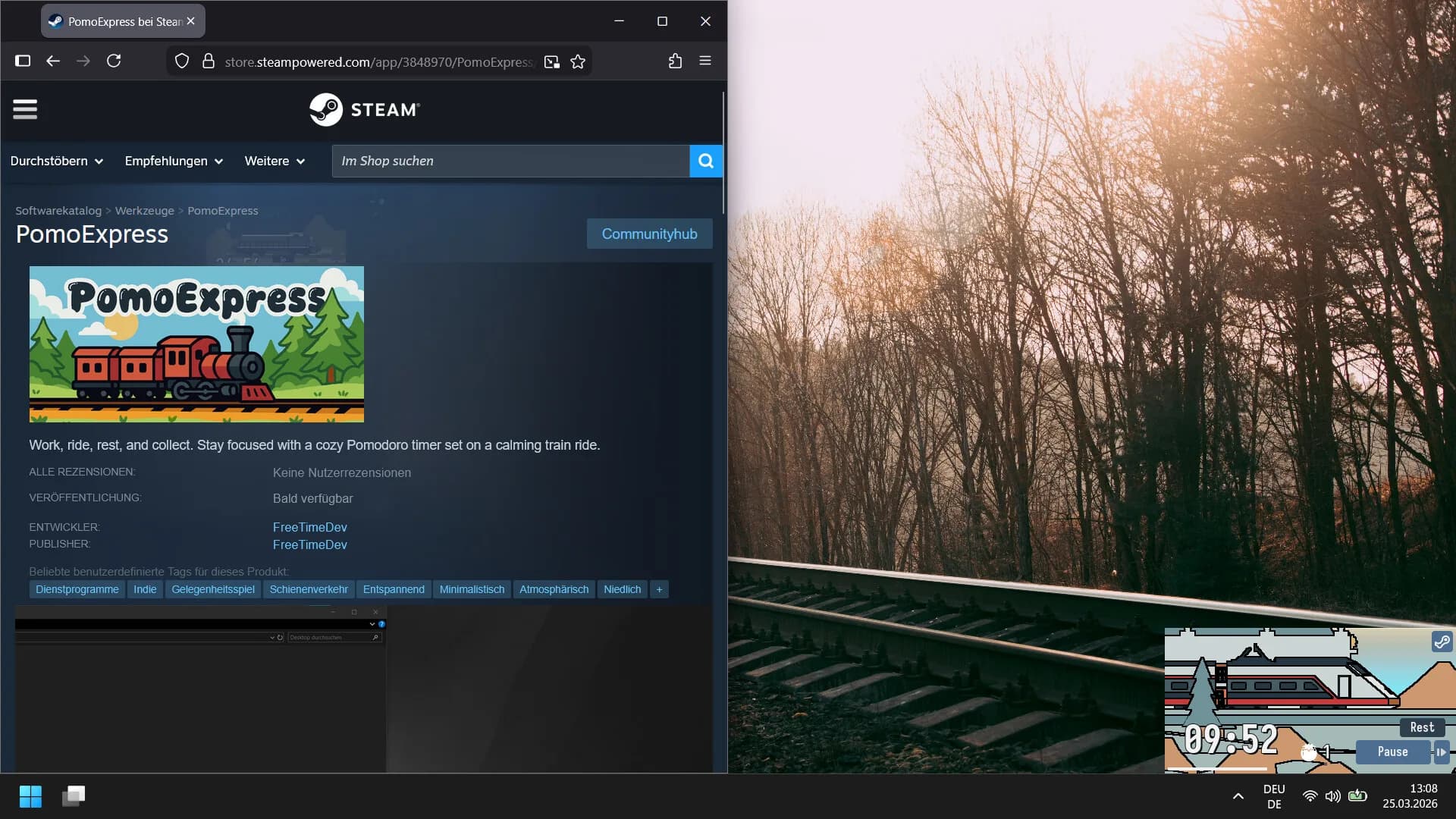The height and width of the screenshot is (819, 1456).
Task: Click the browser address bar URL
Action: coord(379,62)
